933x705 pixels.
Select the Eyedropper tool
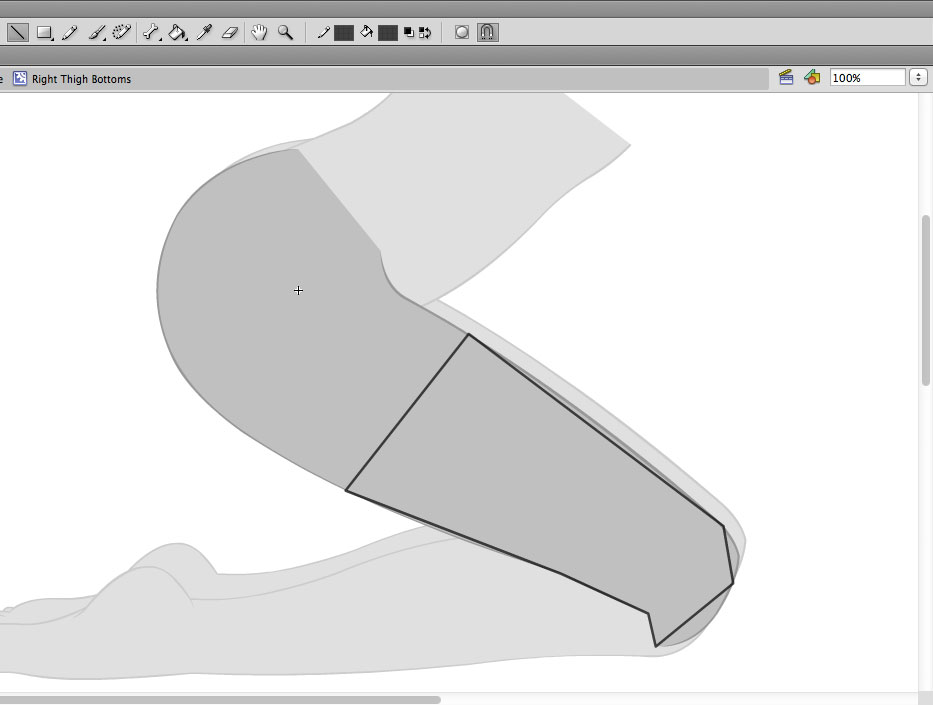click(x=204, y=32)
